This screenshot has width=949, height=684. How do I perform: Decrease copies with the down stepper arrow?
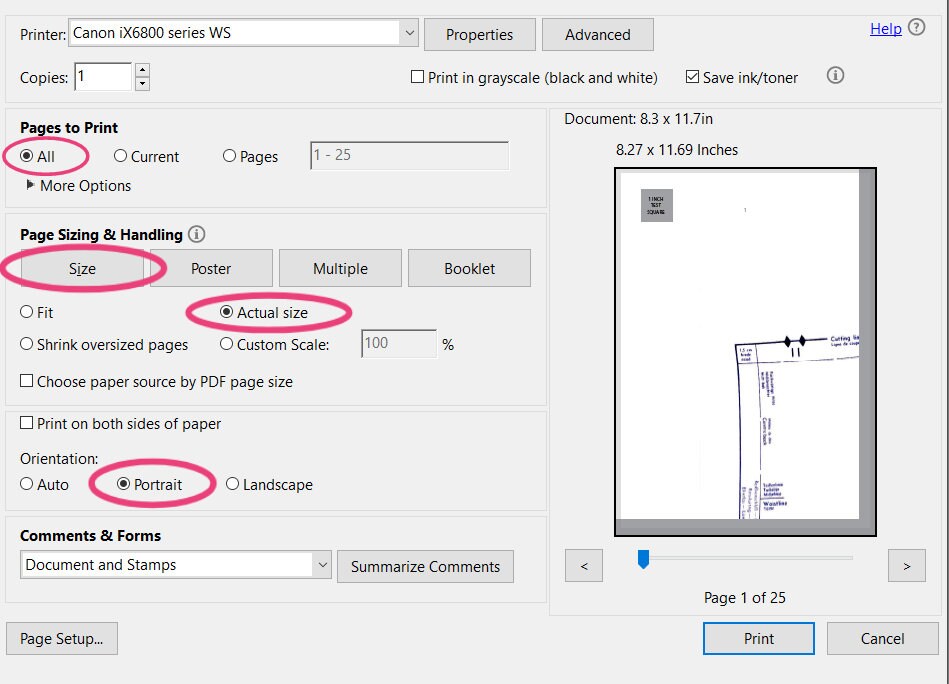point(142,84)
